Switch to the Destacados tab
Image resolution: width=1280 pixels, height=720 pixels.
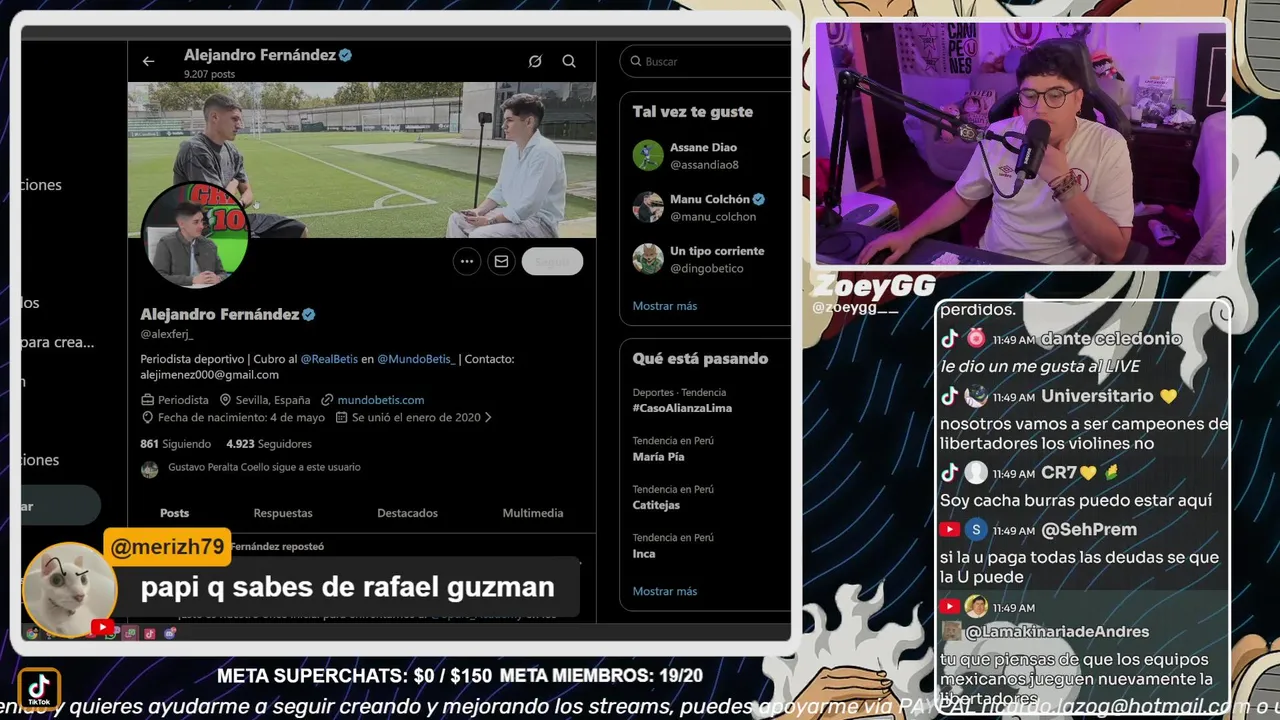(407, 513)
